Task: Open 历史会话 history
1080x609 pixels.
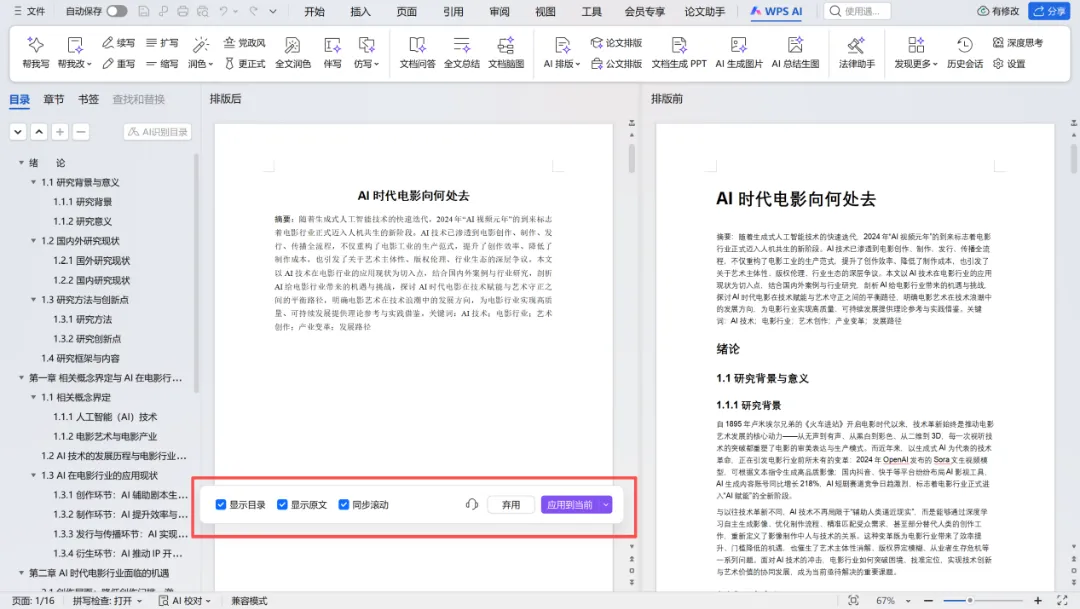Action: [964, 52]
